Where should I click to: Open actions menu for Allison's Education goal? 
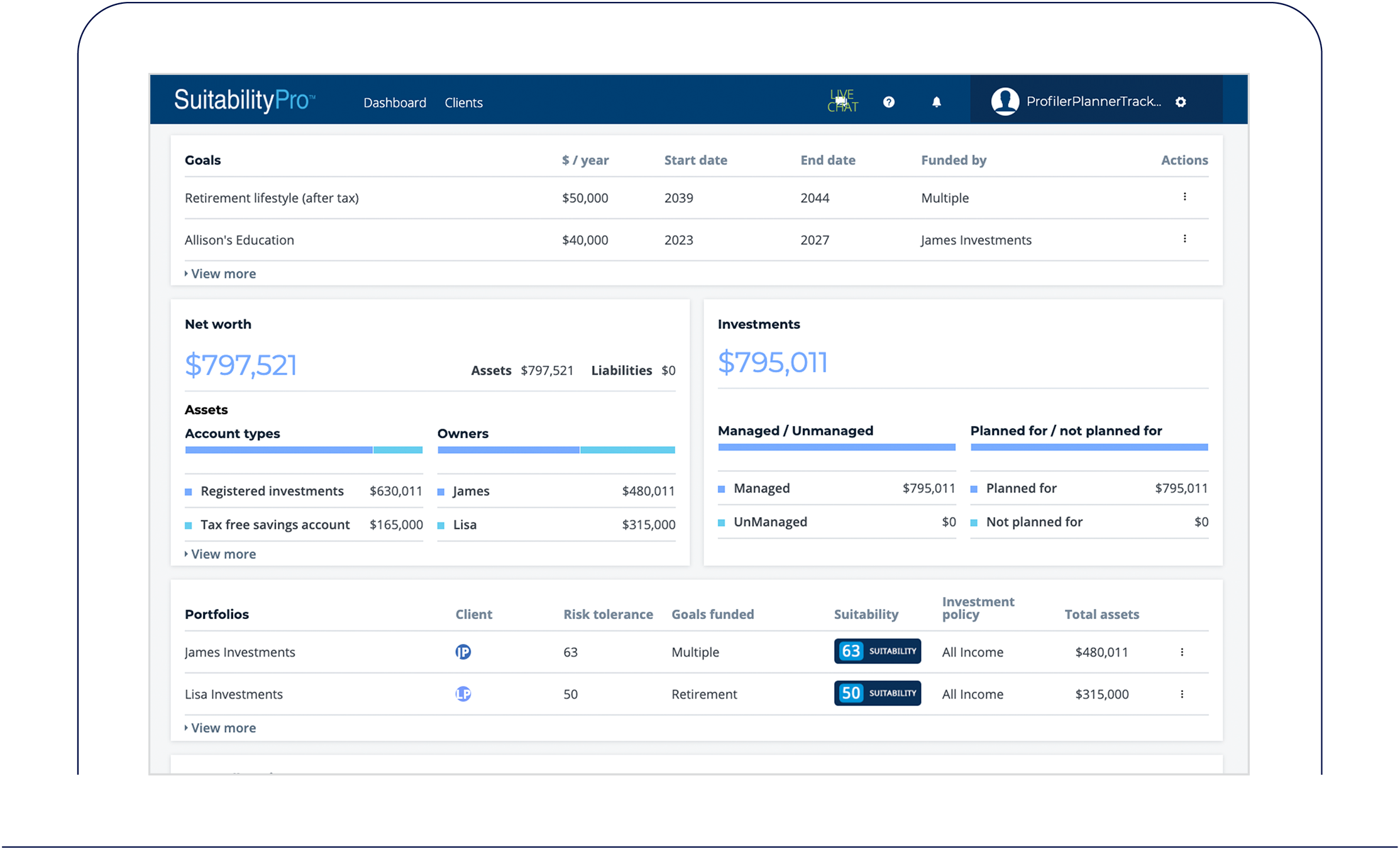(x=1184, y=239)
